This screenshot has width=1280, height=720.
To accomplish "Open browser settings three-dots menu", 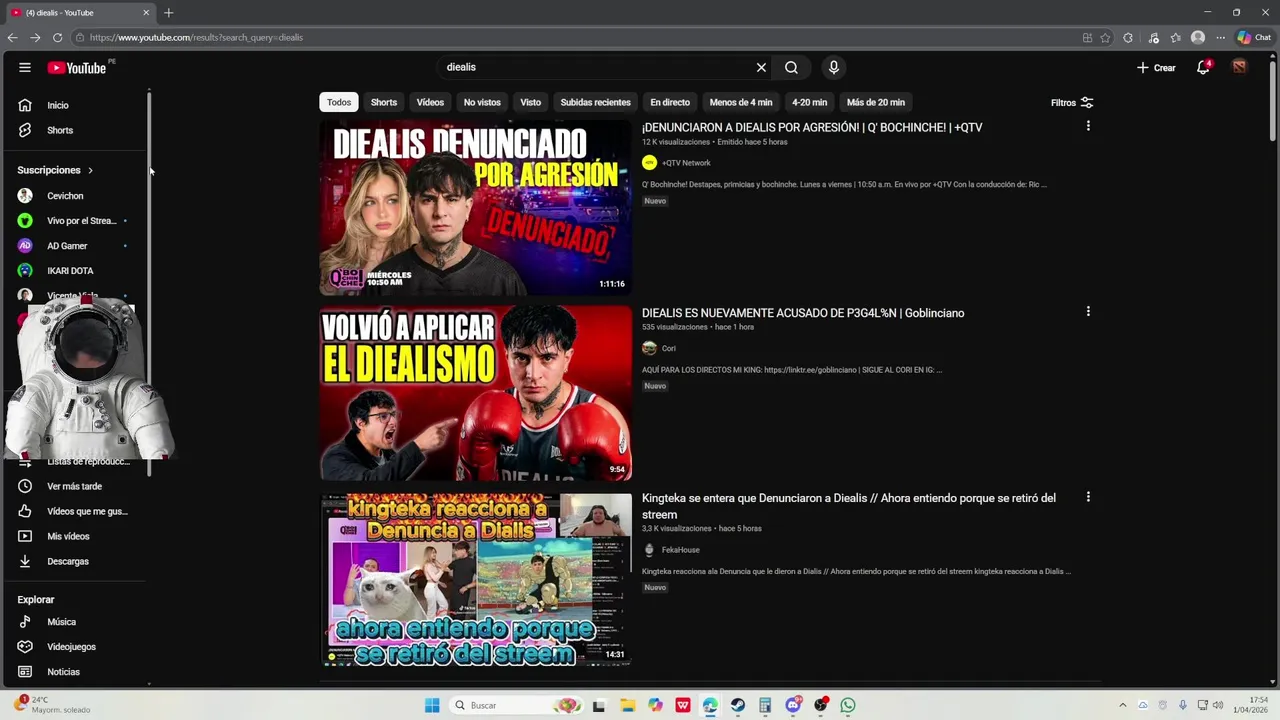I will 1220,38.
